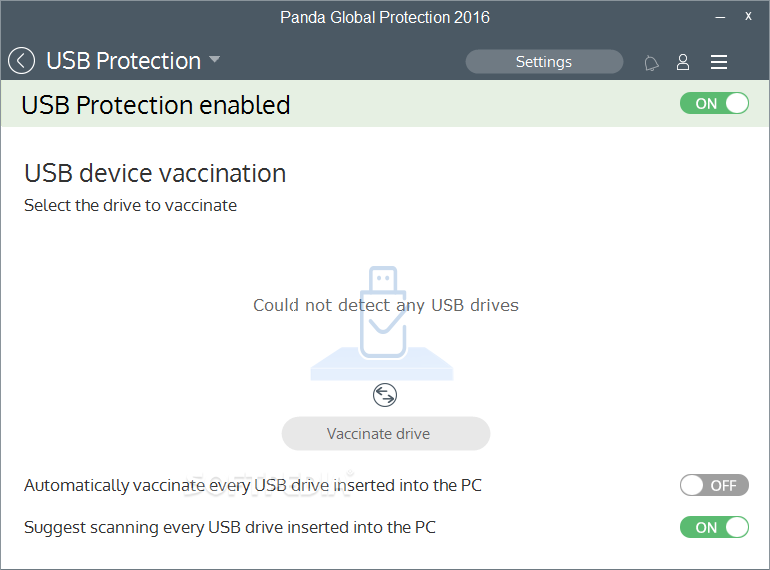
Task: Go back using the circled arrow icon
Action: click(x=22, y=61)
